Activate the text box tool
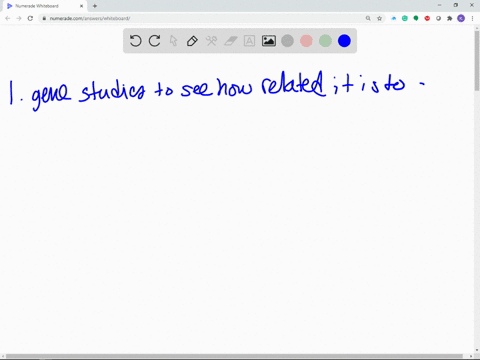This screenshot has width=480, height=360. (249, 41)
